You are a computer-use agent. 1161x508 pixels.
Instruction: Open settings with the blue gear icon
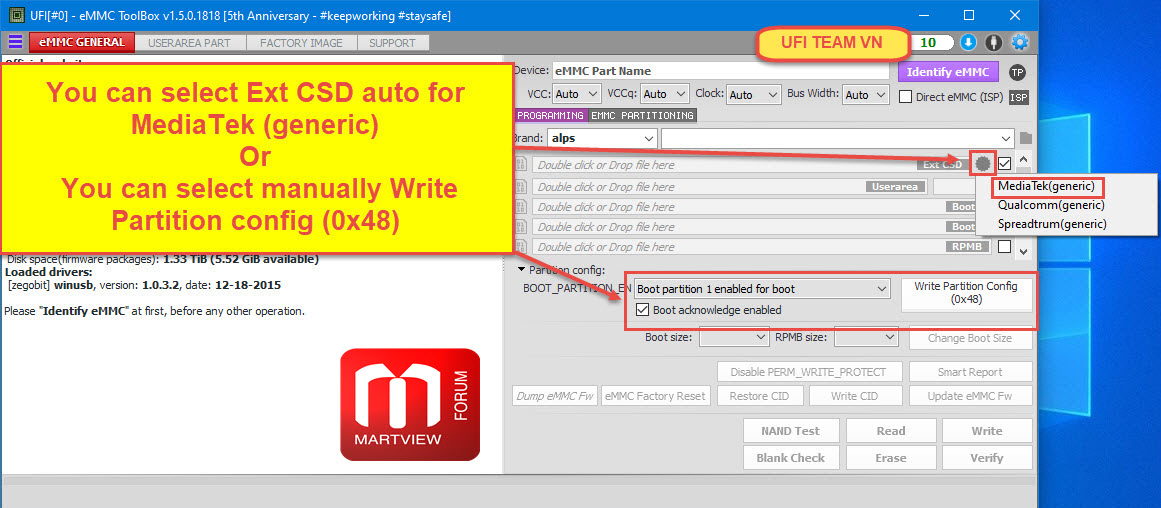pos(1020,42)
